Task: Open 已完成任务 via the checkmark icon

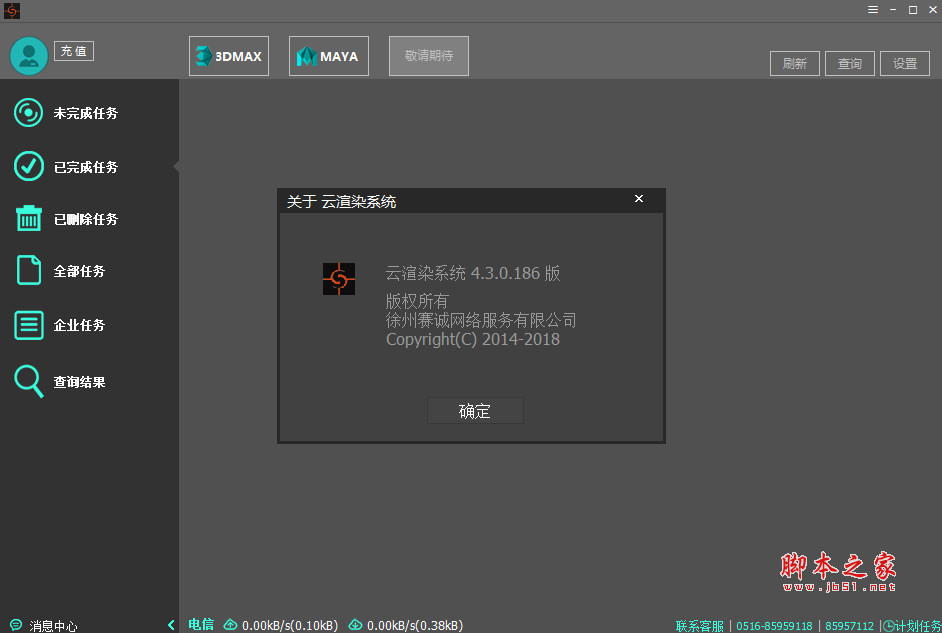Action: coord(28,166)
